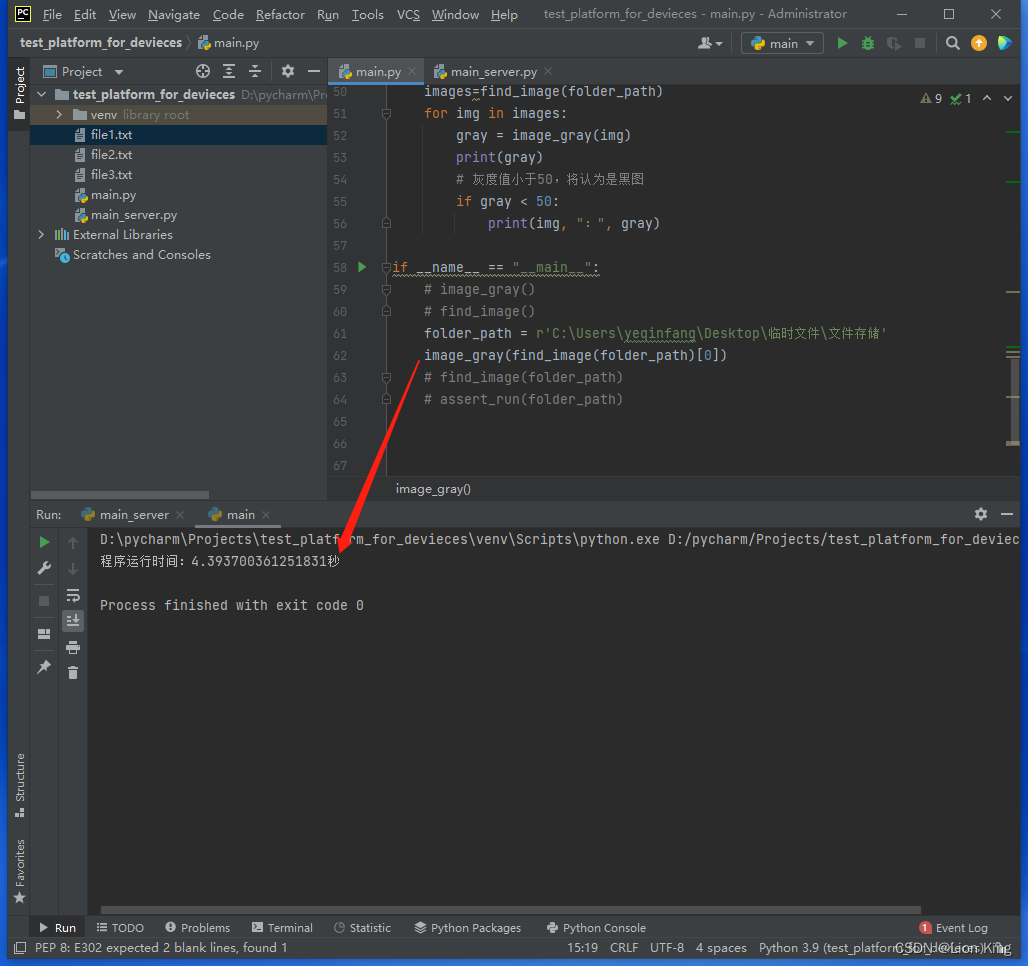Screen dimensions: 1028x966
Task: Rerun the program in the Run panel
Action: 43,541
